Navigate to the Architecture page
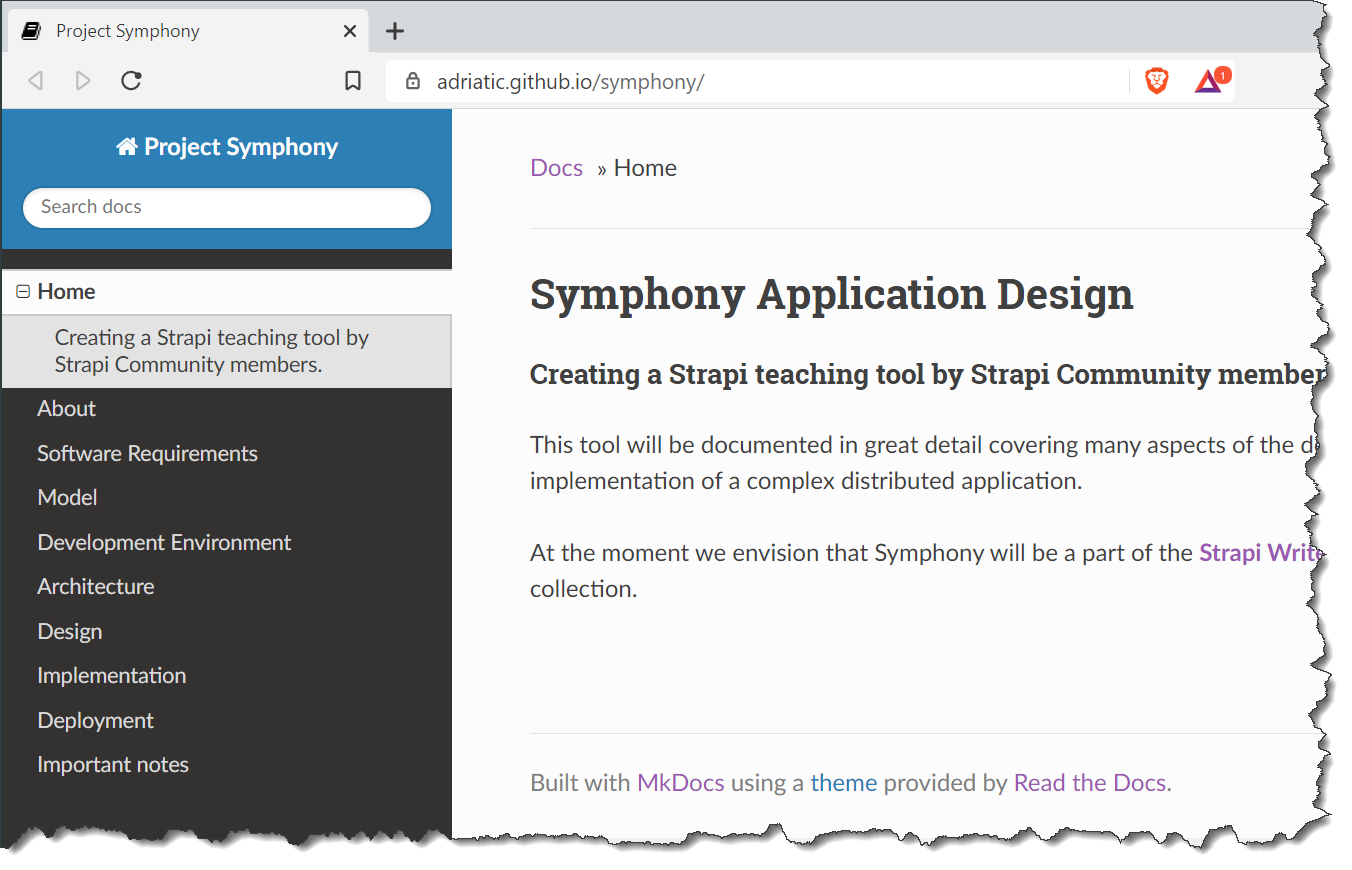The width and height of the screenshot is (1352, 870). pos(95,586)
